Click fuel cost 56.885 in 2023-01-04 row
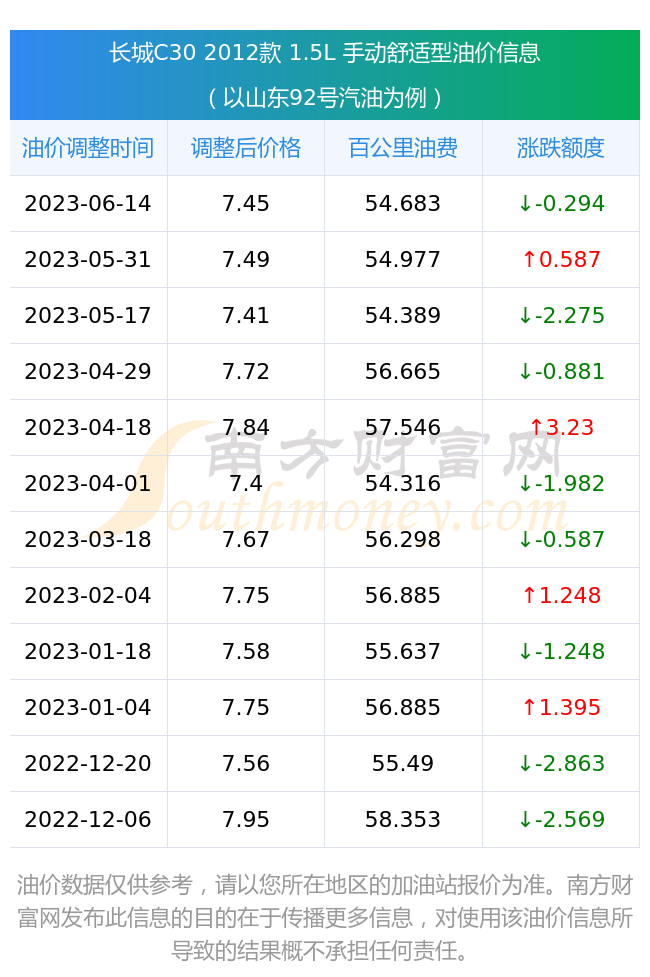 click(403, 708)
